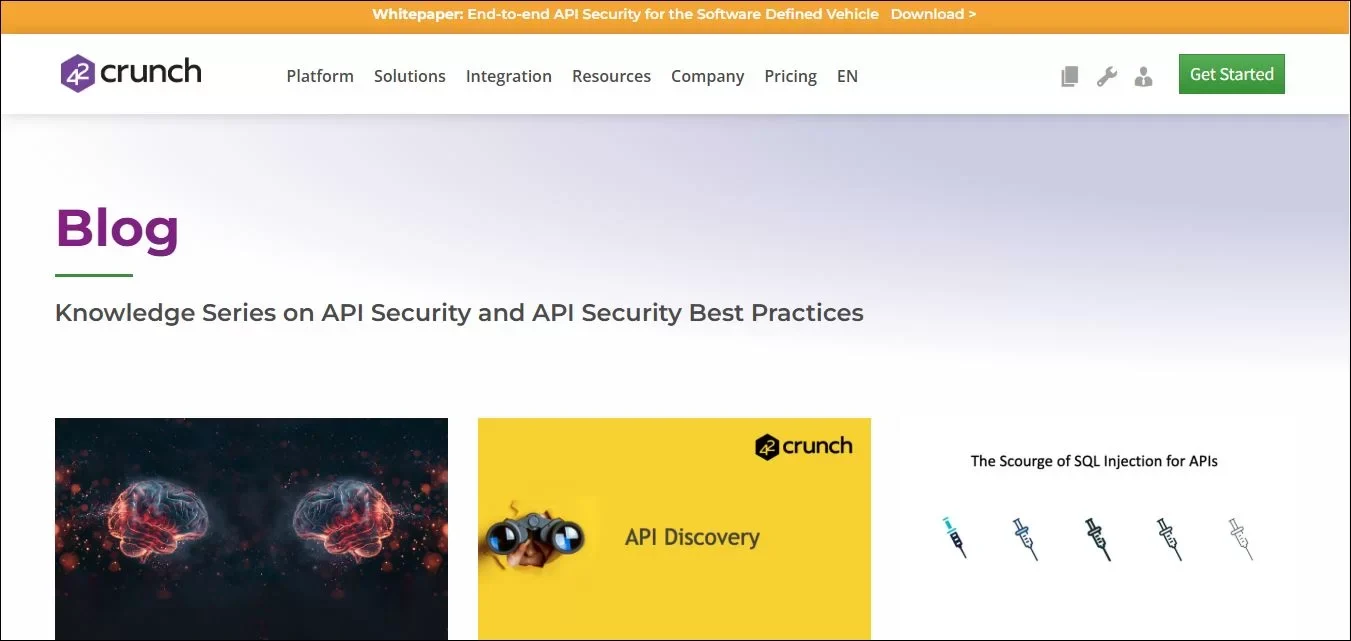The width and height of the screenshot is (1351, 641).
Task: Open the brain image blog post
Action: coord(251,529)
